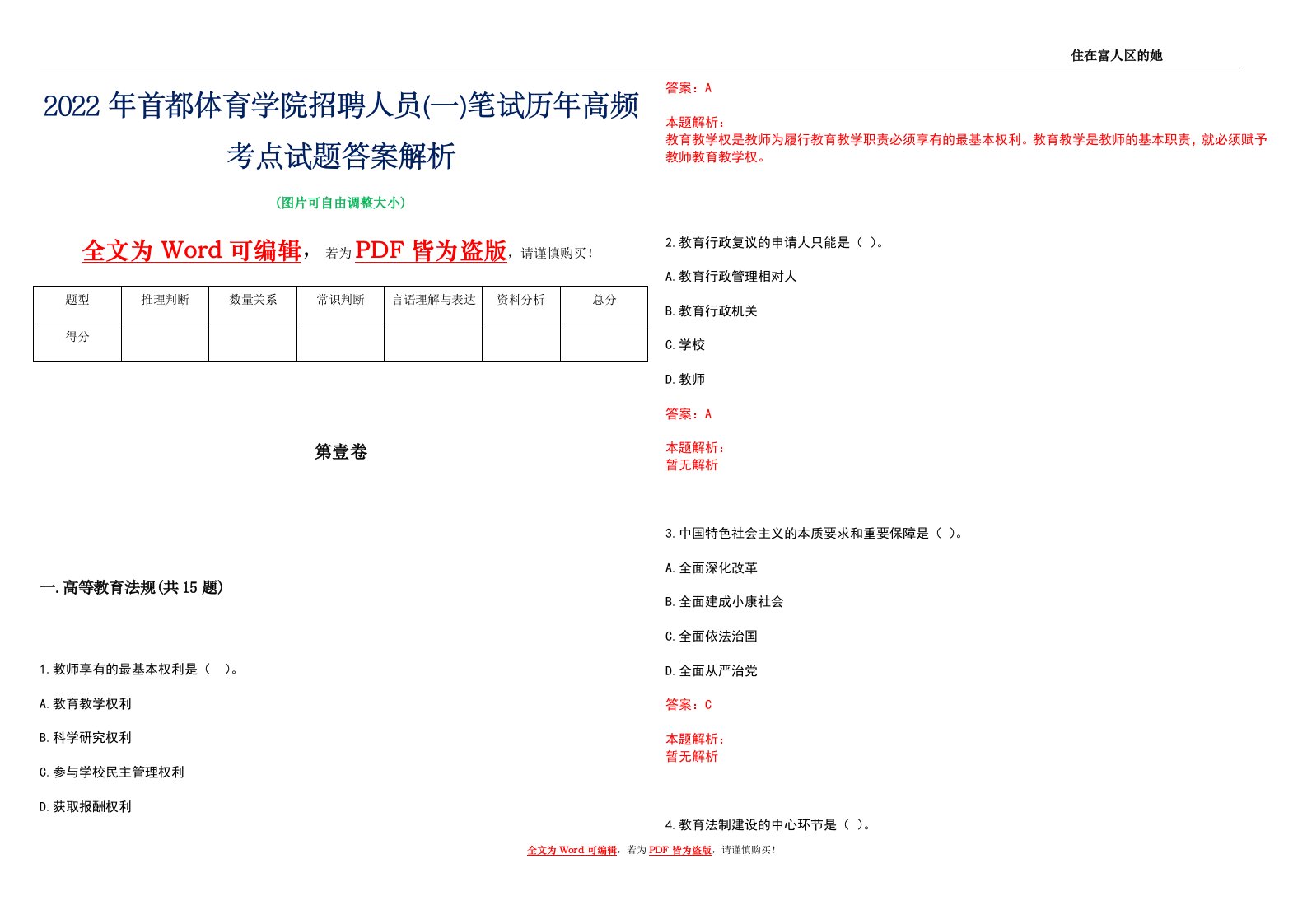Select option D.获取报酬权利

coord(86,807)
